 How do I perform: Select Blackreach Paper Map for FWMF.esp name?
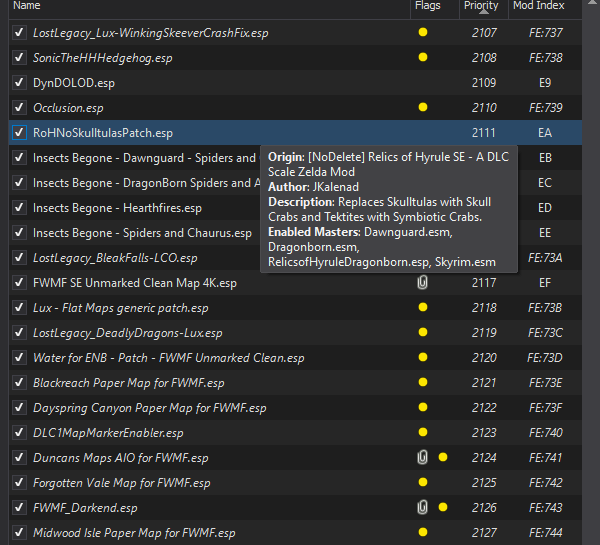(x=129, y=383)
